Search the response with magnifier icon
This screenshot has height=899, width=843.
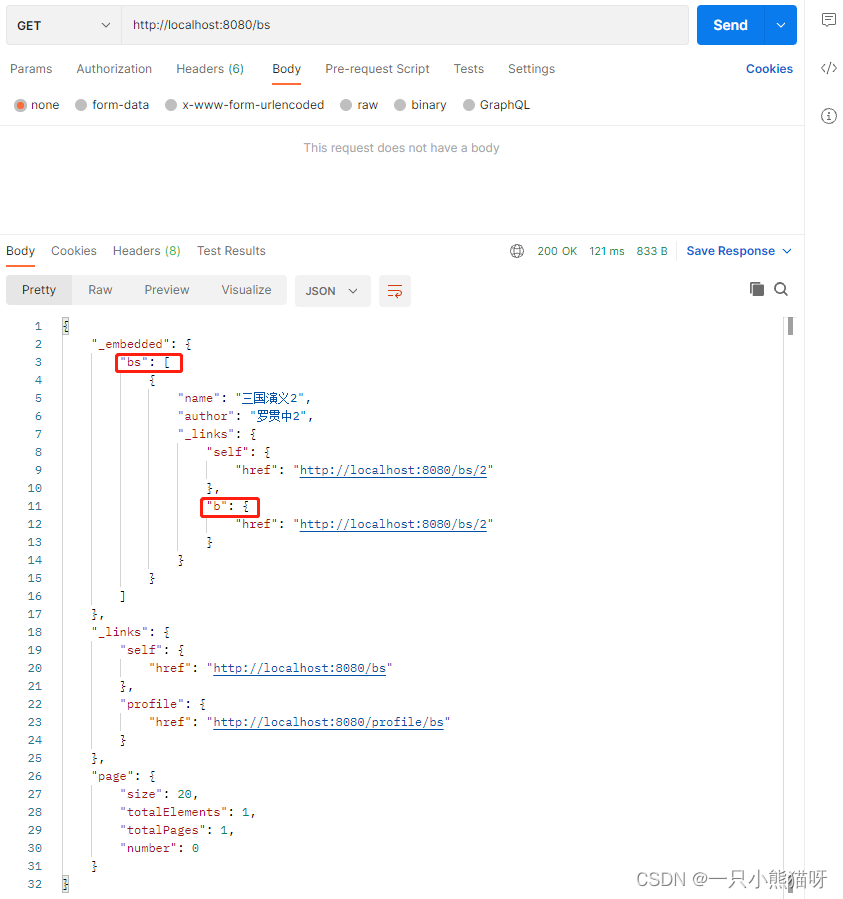[781, 289]
